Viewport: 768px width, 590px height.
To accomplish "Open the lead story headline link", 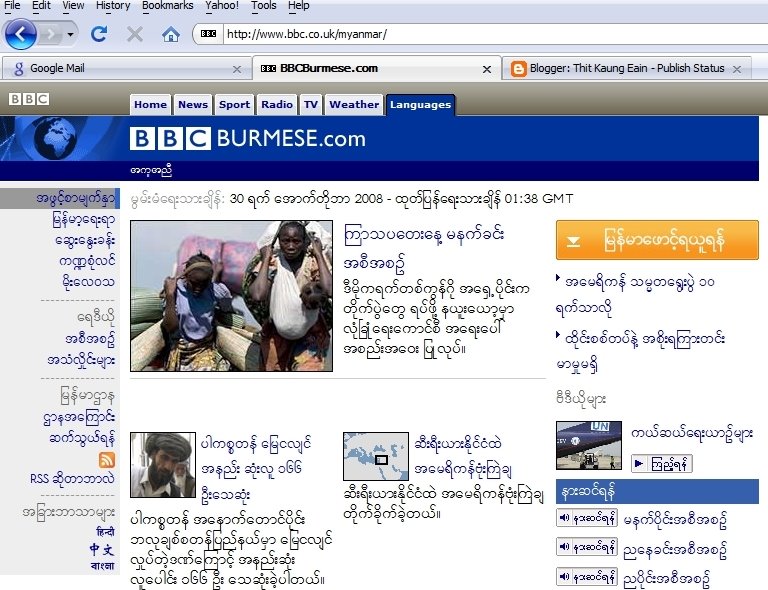I will point(424,248).
